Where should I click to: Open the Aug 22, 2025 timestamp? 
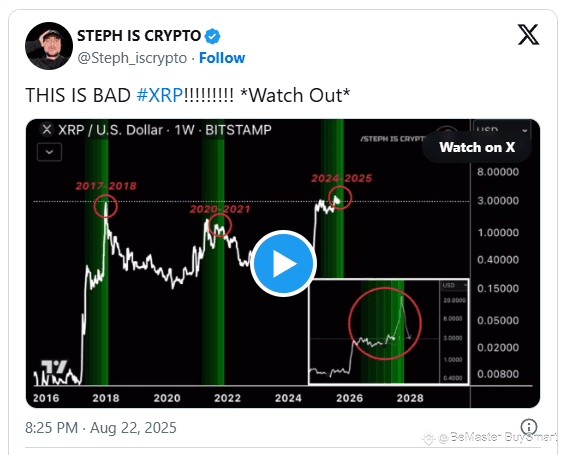pos(101,428)
